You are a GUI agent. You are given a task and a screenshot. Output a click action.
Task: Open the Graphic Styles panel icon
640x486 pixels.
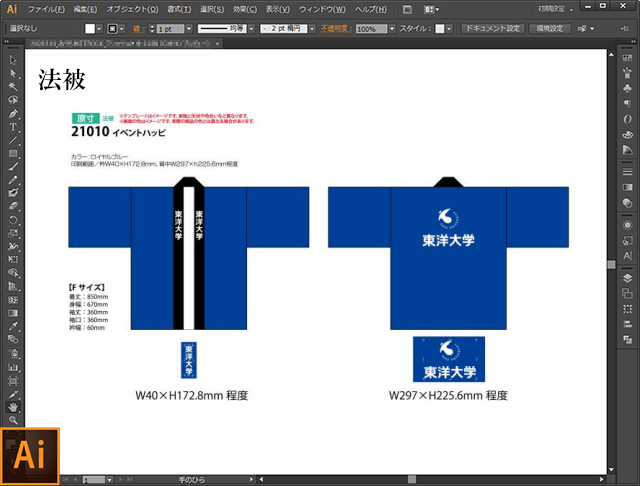[x=627, y=241]
